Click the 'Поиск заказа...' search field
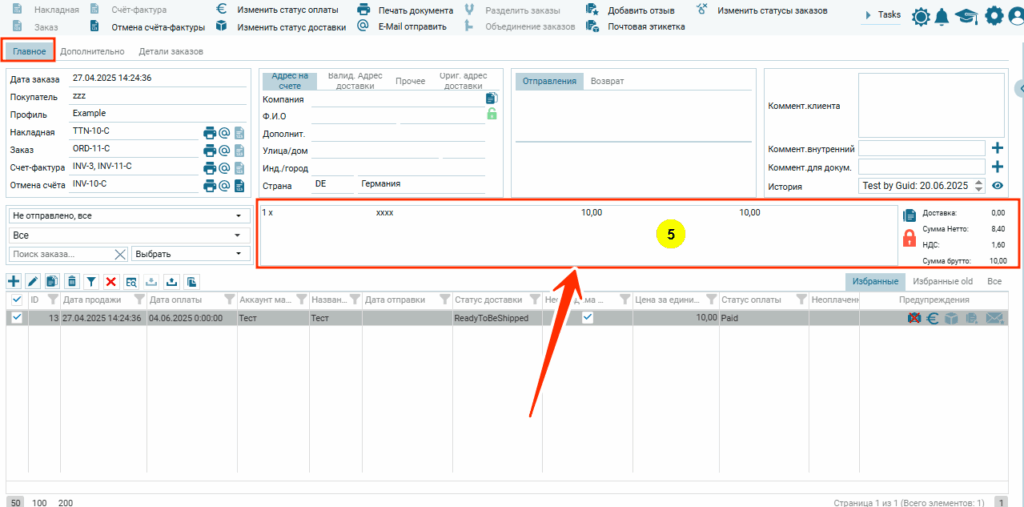This screenshot has width=1024, height=507. (x=58, y=254)
